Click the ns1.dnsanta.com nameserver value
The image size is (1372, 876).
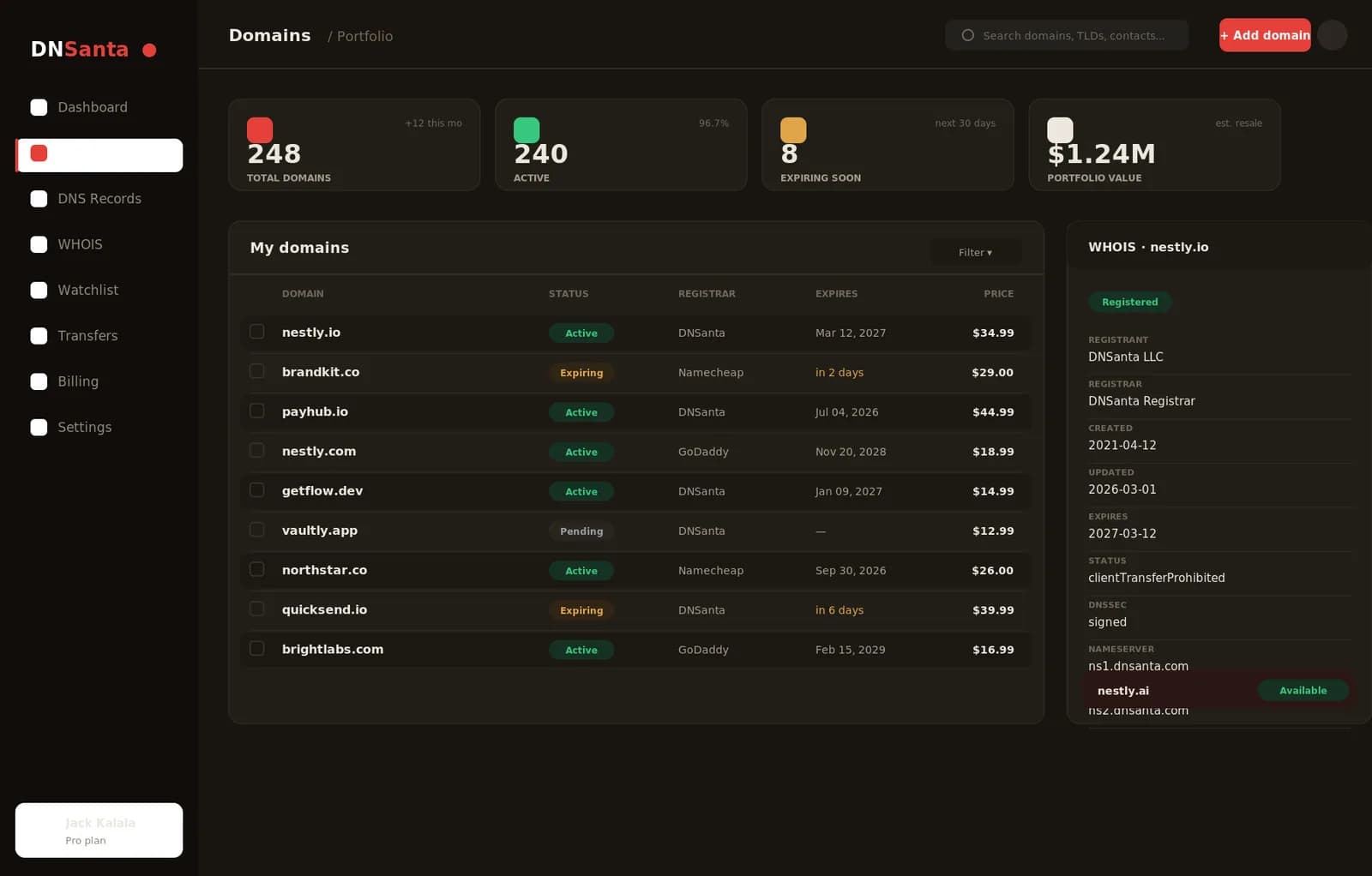(1138, 666)
